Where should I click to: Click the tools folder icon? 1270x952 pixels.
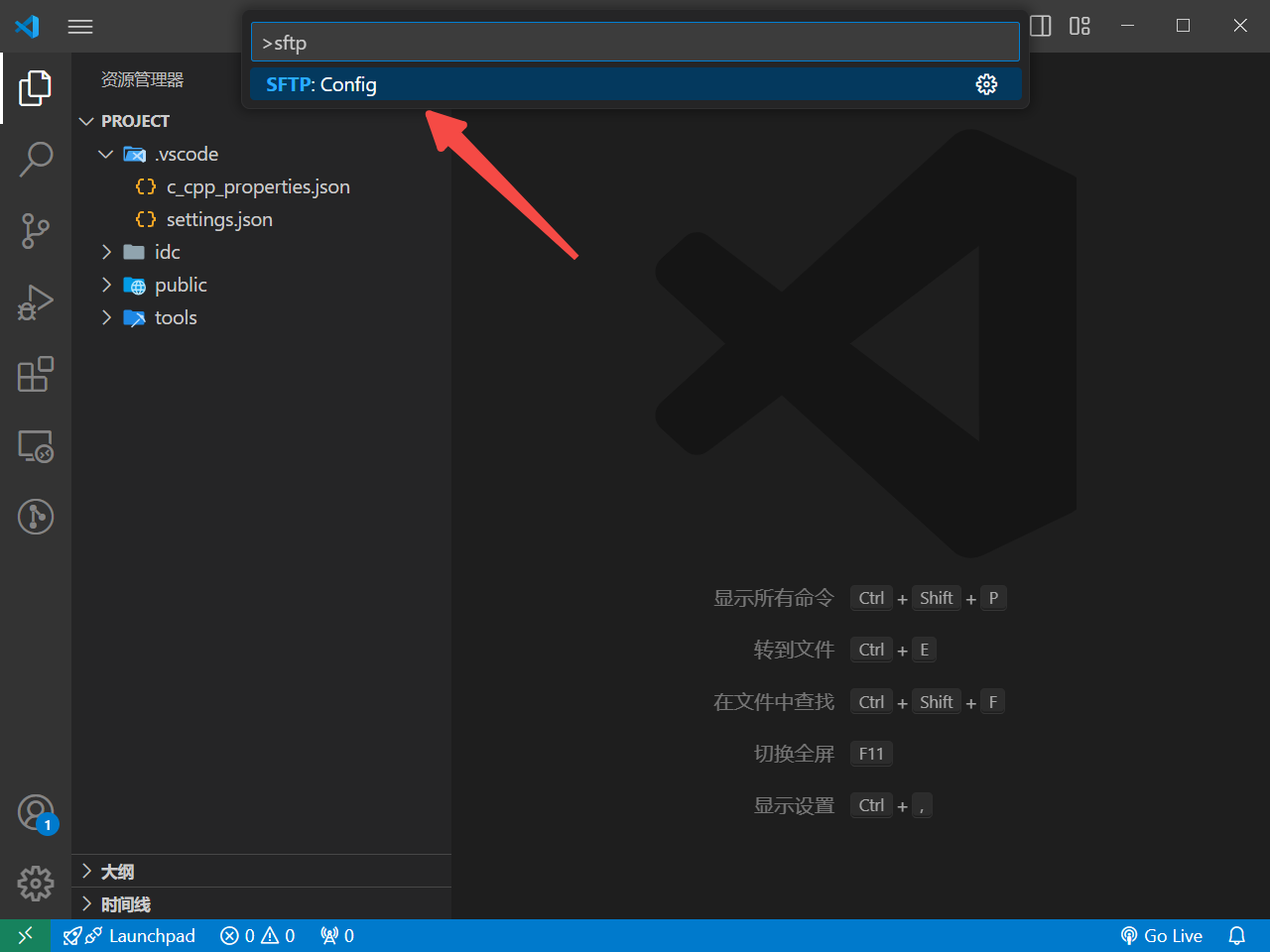(135, 318)
